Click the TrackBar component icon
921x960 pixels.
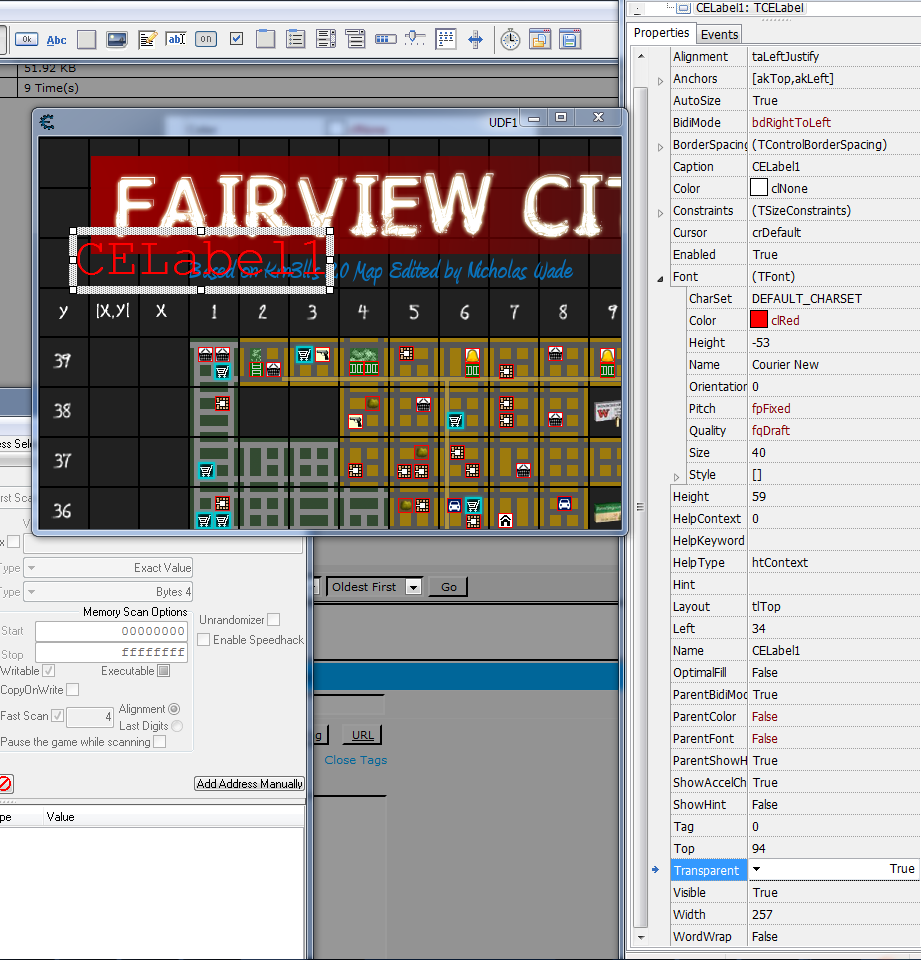tap(415, 40)
